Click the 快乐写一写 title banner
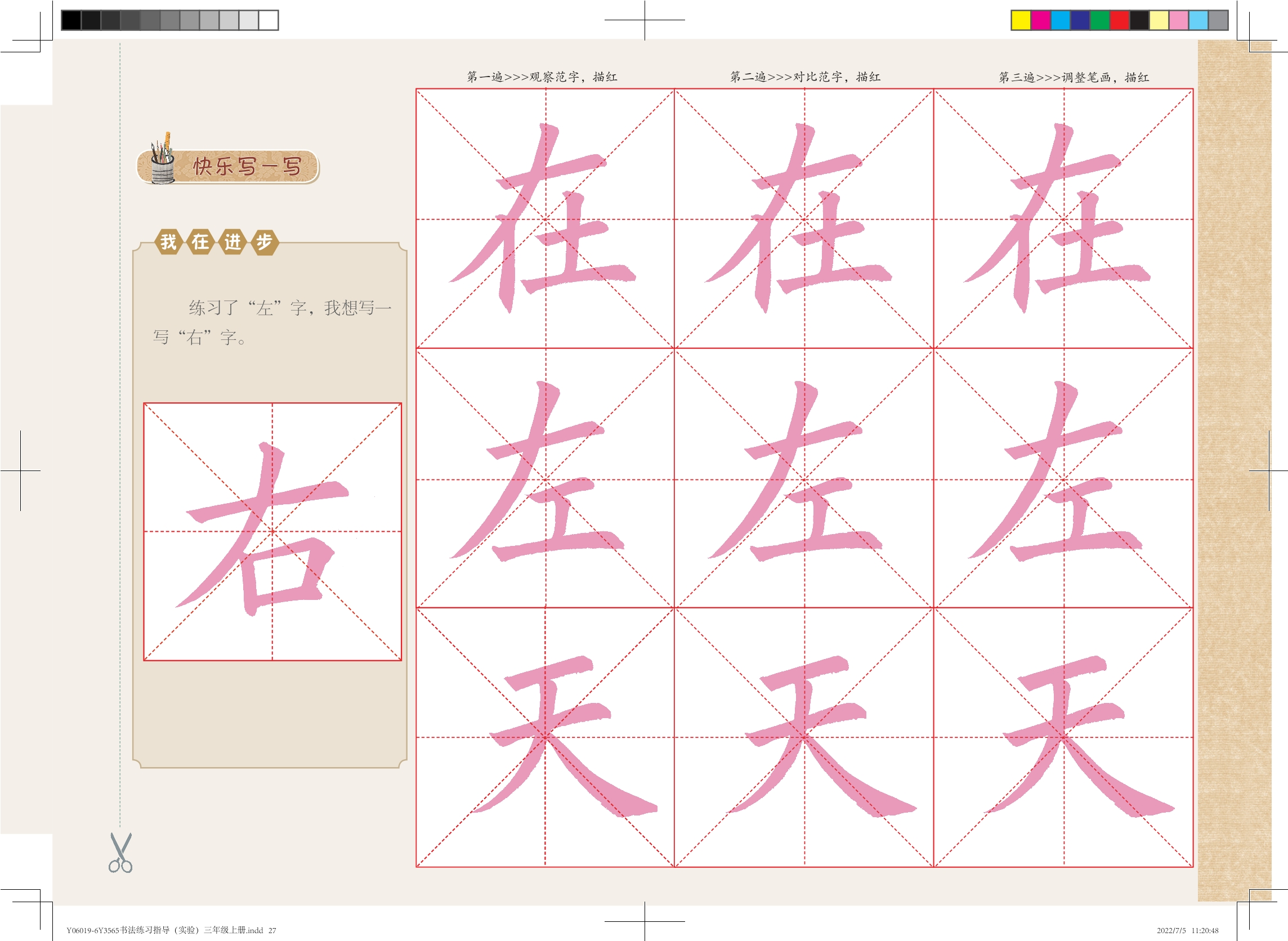Screen dimensions: 1288x941 [246, 167]
